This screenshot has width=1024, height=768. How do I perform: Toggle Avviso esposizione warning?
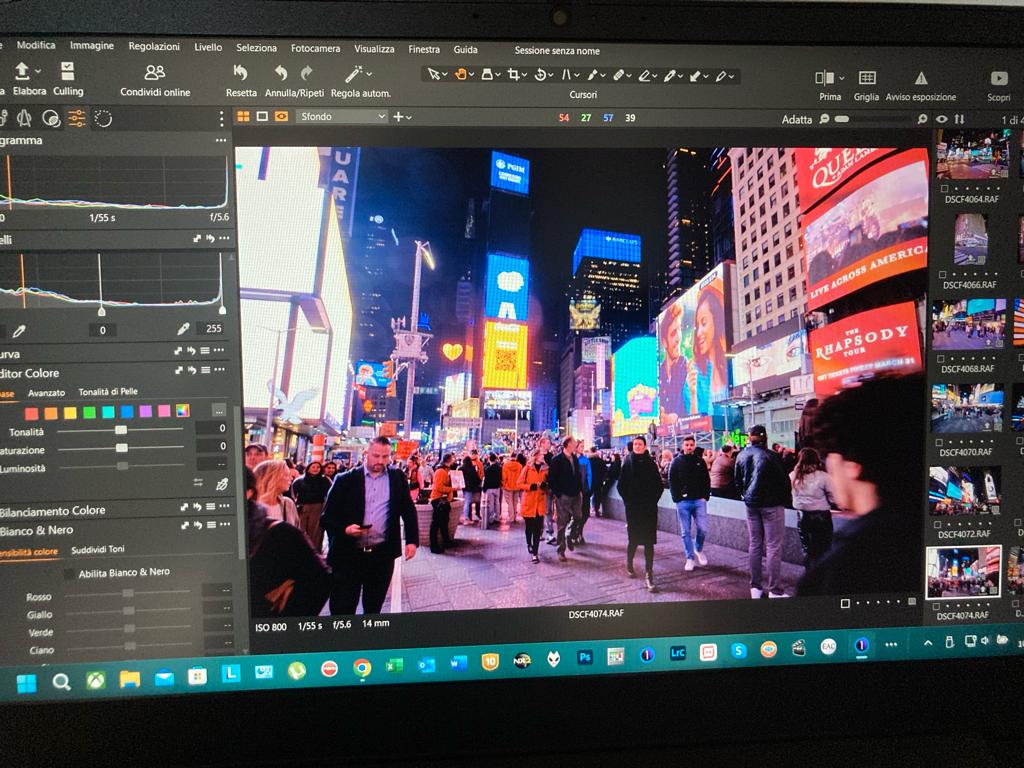921,78
